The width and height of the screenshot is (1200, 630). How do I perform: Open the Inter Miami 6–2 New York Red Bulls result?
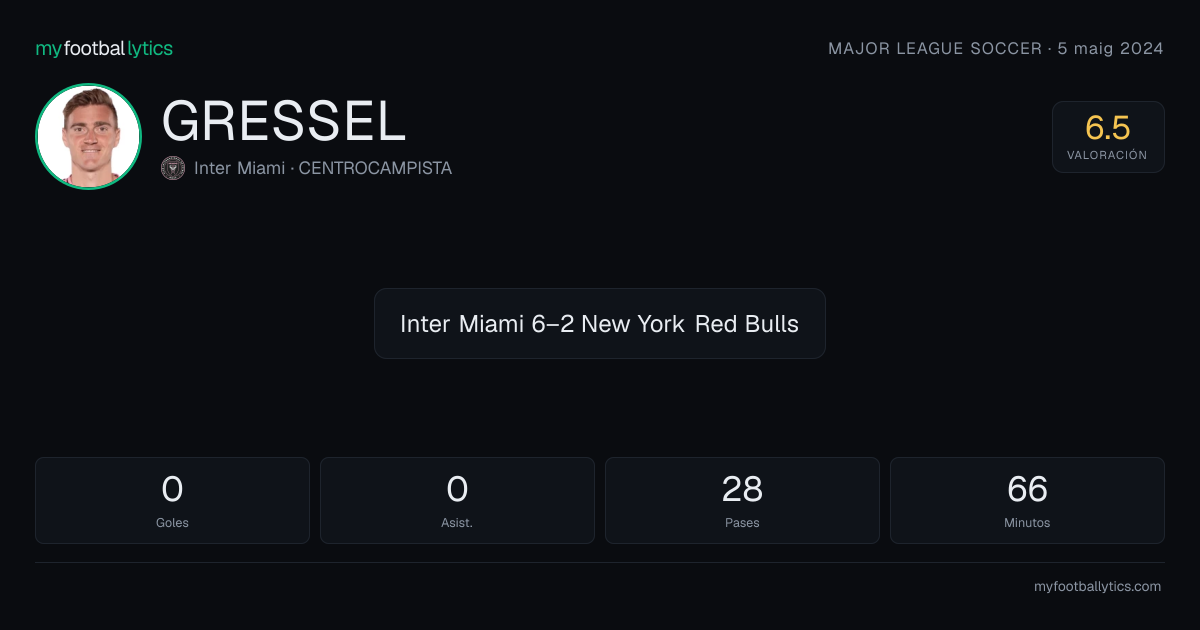(x=600, y=324)
